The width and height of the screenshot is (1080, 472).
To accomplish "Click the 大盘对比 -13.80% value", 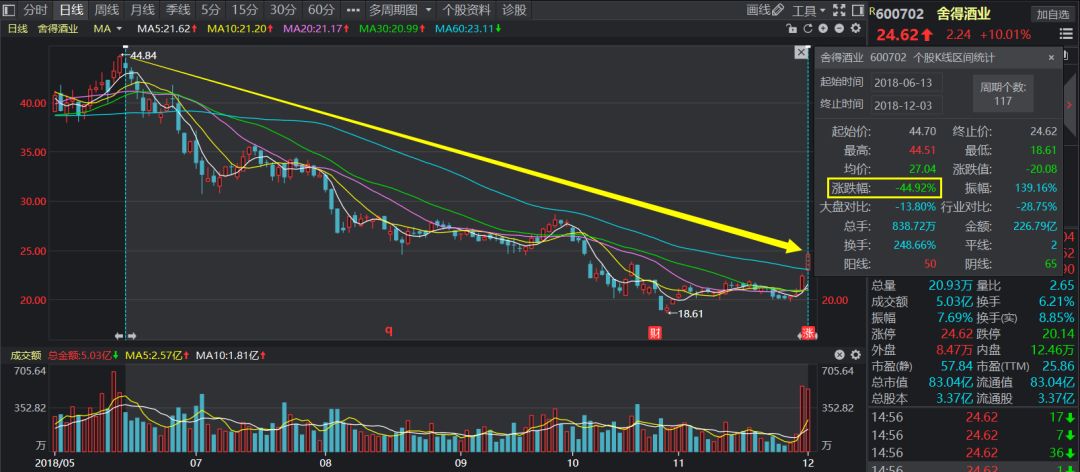I will coord(915,206).
